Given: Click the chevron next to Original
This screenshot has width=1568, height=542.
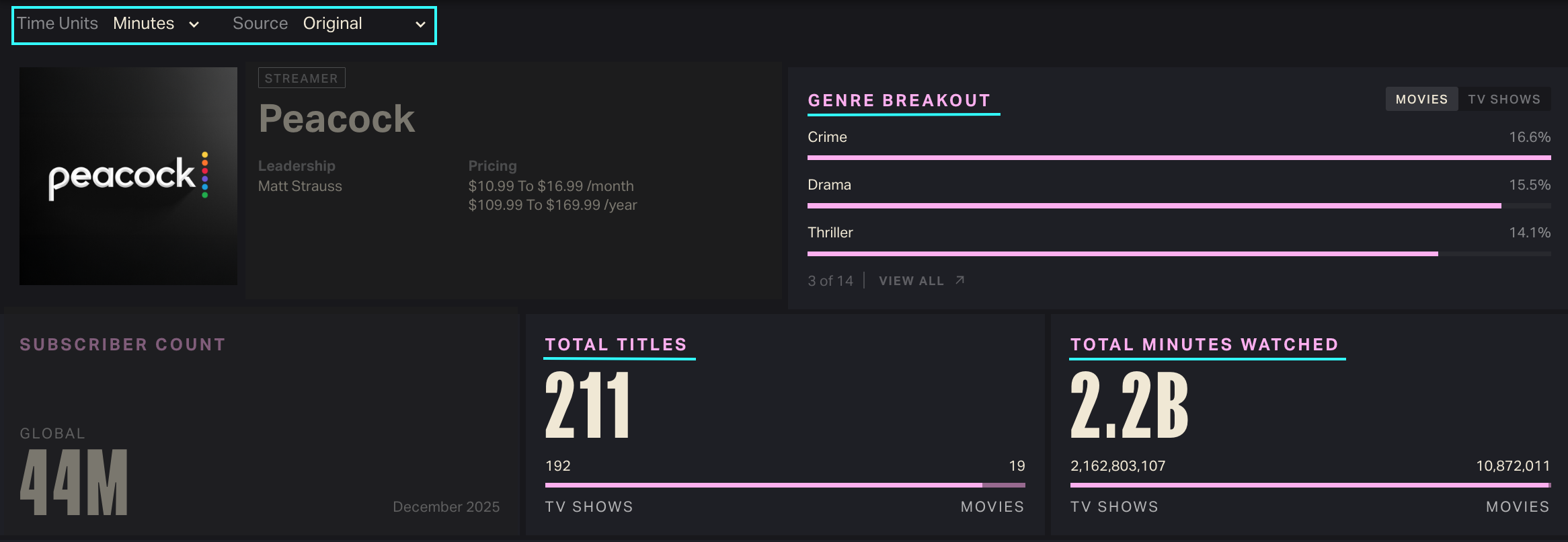Looking at the screenshot, I should (420, 25).
